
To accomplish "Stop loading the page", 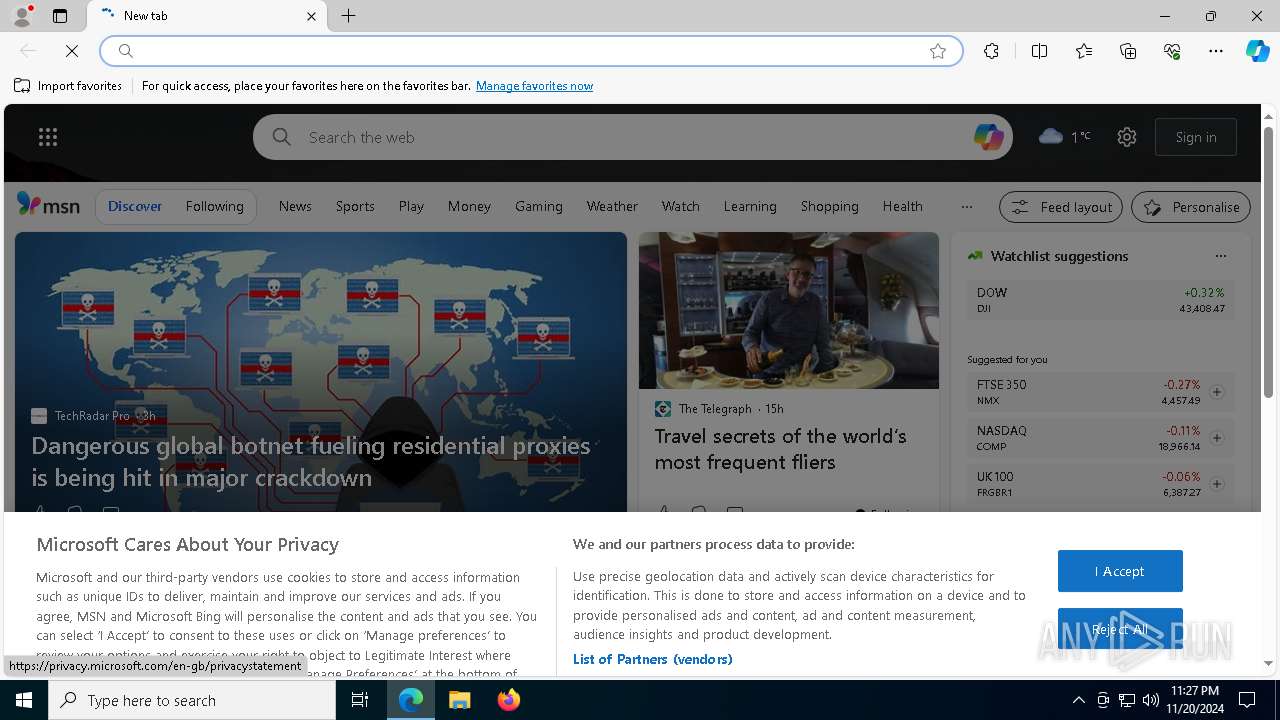I will click(72, 51).
